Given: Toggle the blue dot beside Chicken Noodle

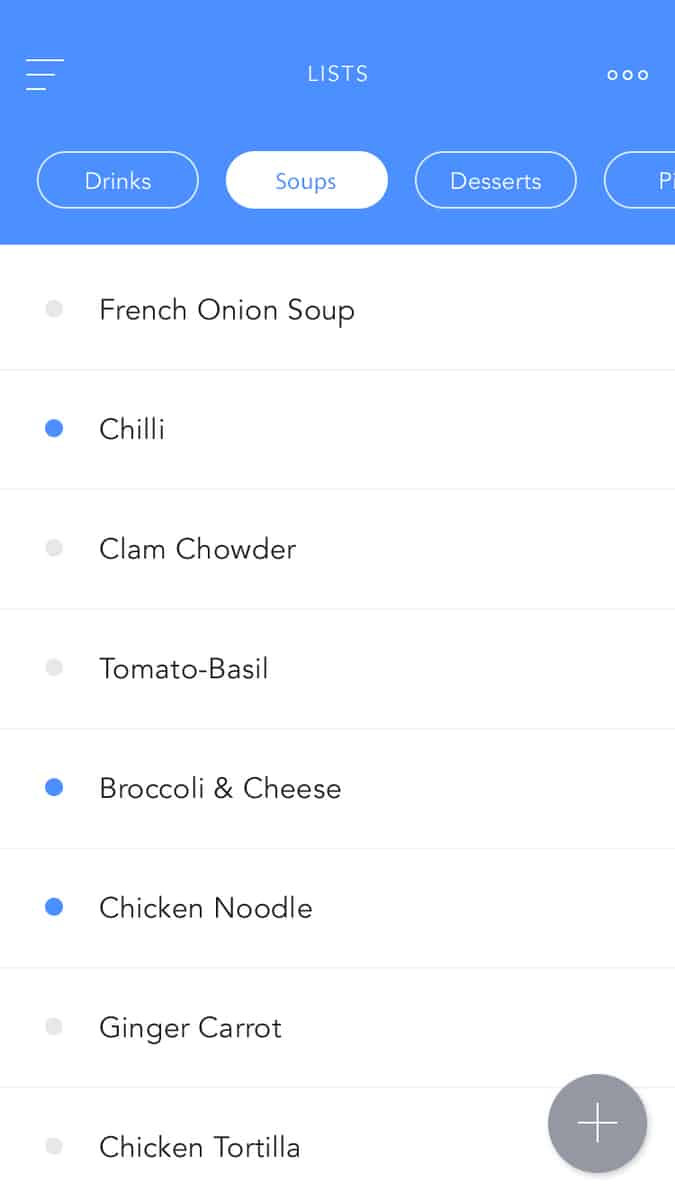Looking at the screenshot, I should [x=54, y=907].
